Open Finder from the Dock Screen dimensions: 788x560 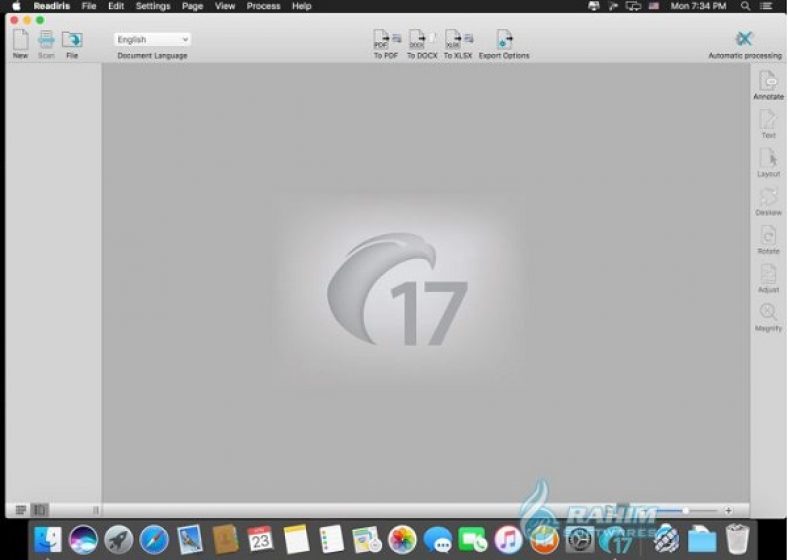tap(48, 540)
